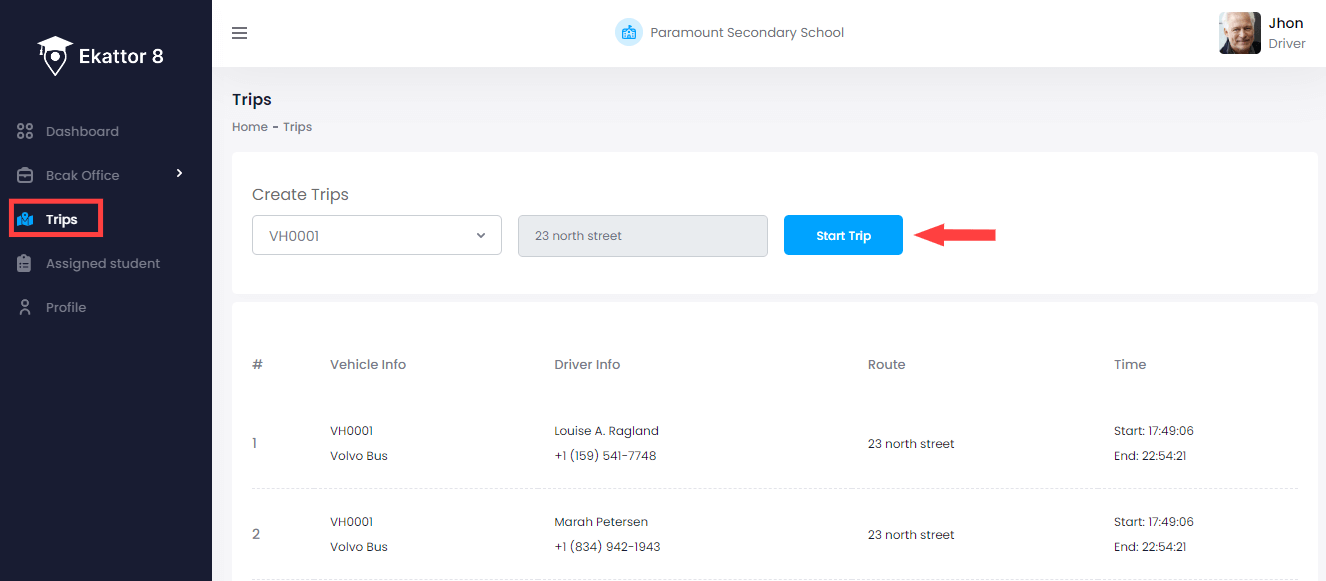The width and height of the screenshot is (1326, 581).
Task: Click the Dashboard grid icon
Action: point(26,131)
